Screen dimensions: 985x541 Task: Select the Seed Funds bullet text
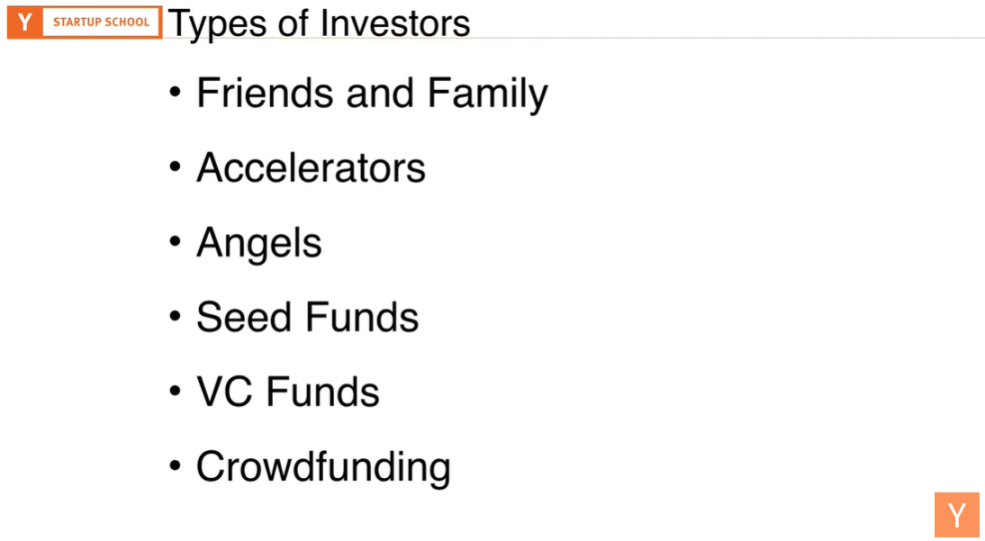[x=307, y=317]
